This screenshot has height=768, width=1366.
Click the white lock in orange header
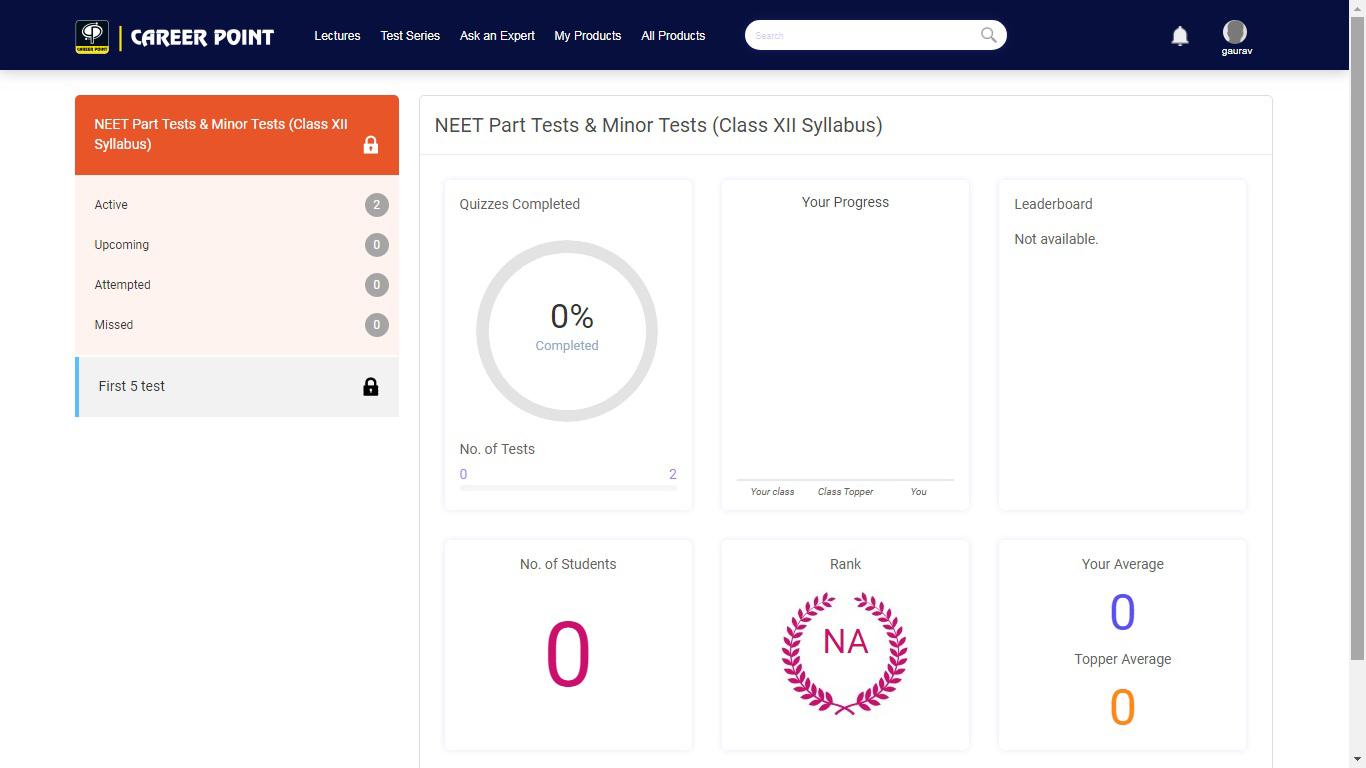(x=371, y=144)
